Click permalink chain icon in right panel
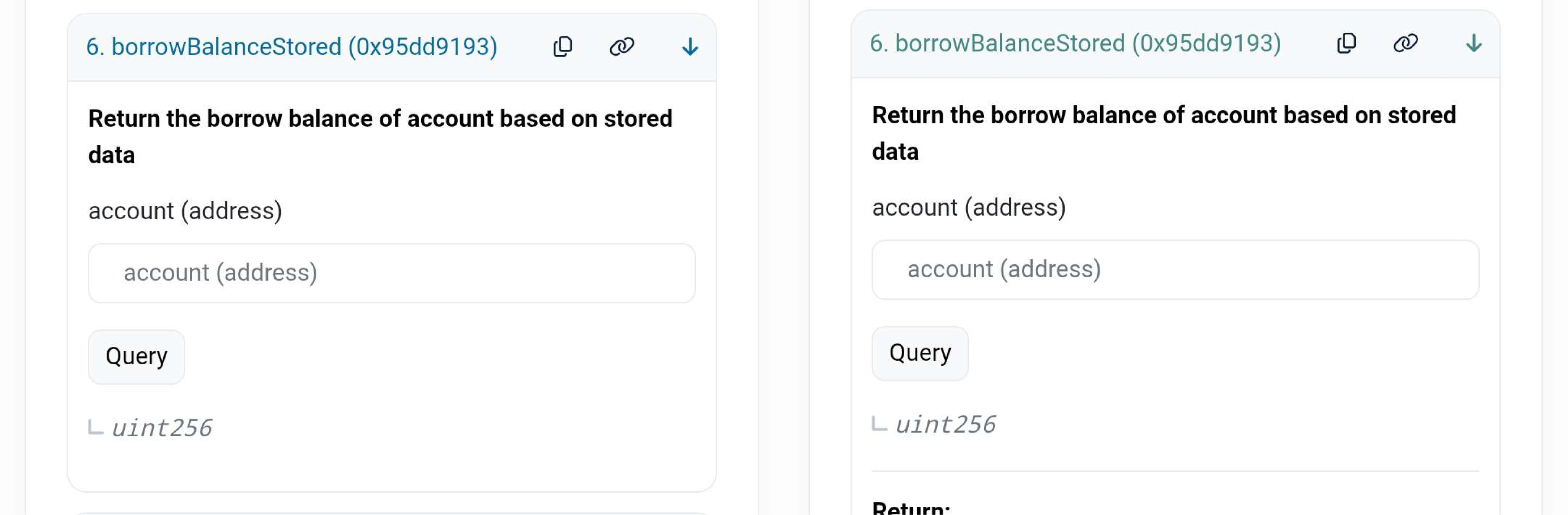This screenshot has height=515, width=1568. pyautogui.click(x=1405, y=43)
